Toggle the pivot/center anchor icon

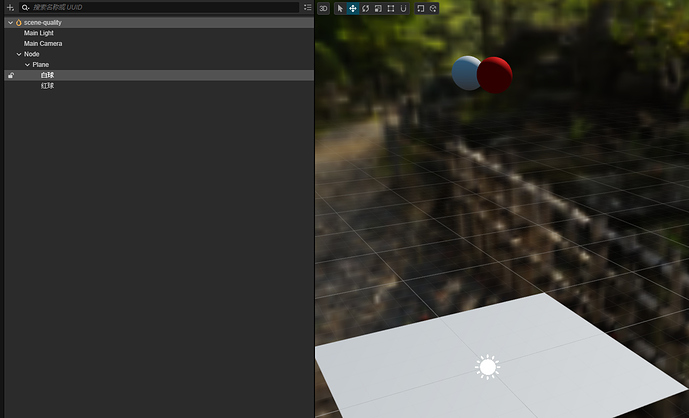point(421,8)
